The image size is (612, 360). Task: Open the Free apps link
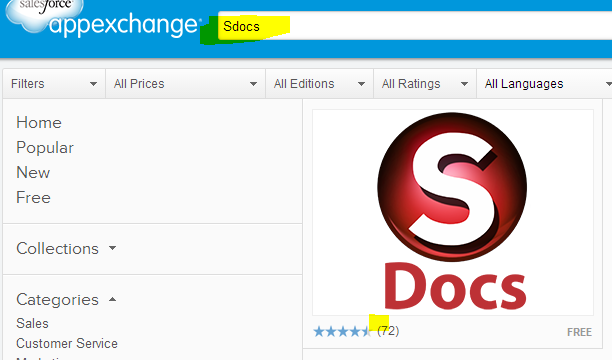pos(34,198)
